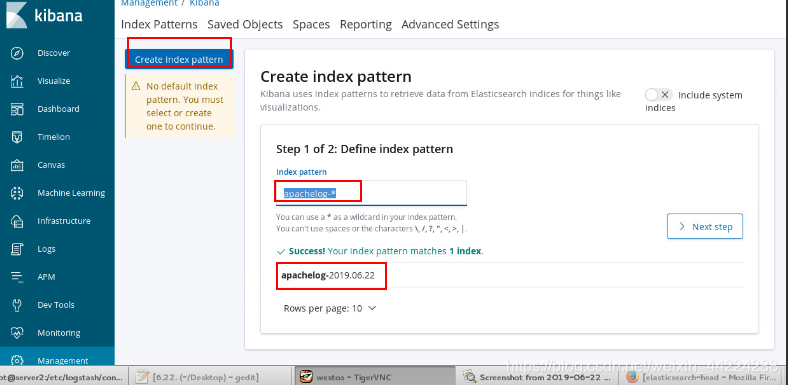The width and height of the screenshot is (788, 385).
Task: Open the Infrastructure icon in the sidebar
Action: point(17,221)
